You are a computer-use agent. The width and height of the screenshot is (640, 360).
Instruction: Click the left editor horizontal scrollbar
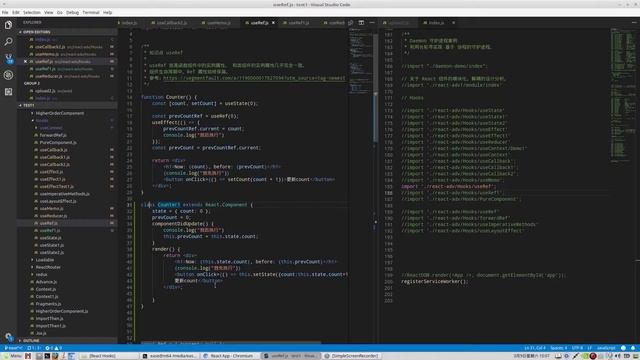(231, 342)
